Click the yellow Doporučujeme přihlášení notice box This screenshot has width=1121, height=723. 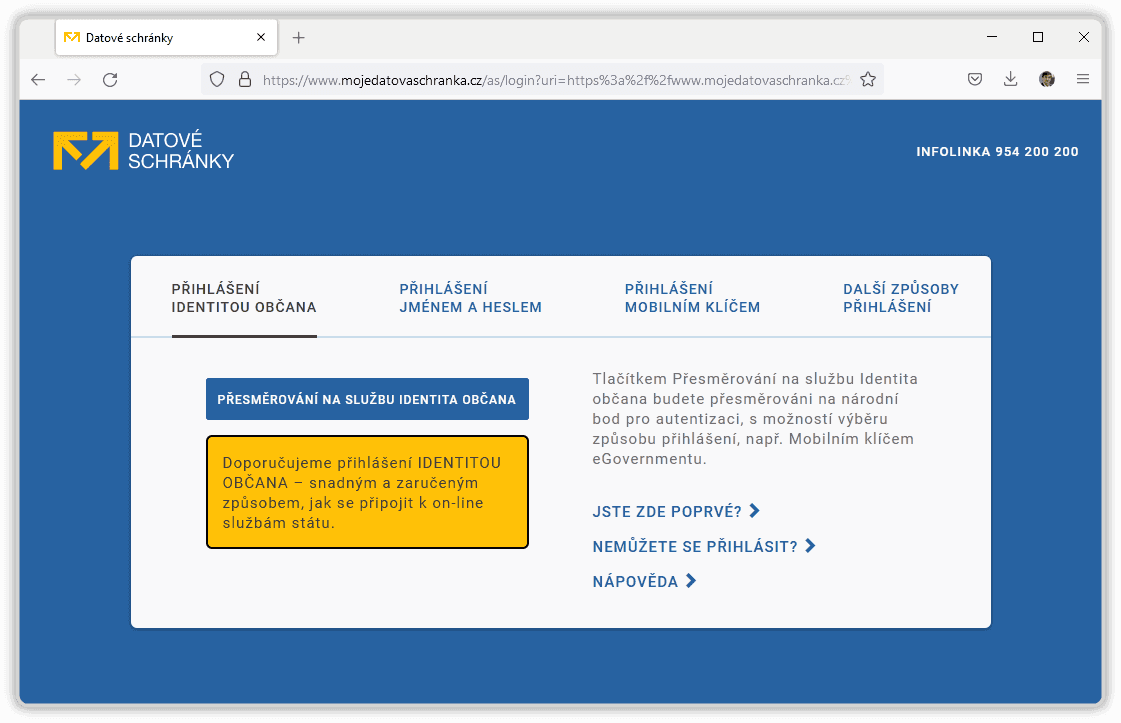coord(367,492)
